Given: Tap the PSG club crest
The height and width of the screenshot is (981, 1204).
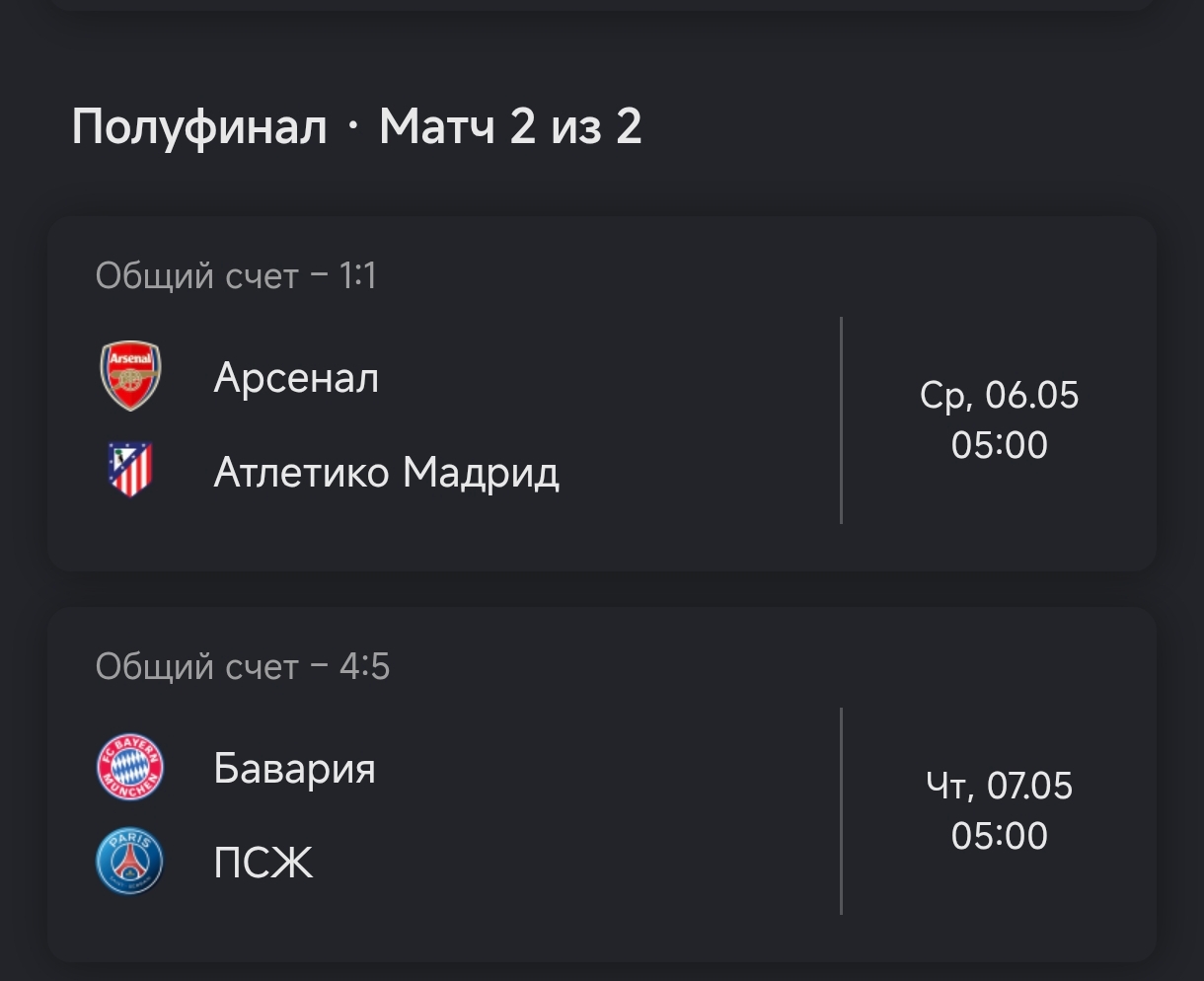Looking at the screenshot, I should click(x=130, y=861).
